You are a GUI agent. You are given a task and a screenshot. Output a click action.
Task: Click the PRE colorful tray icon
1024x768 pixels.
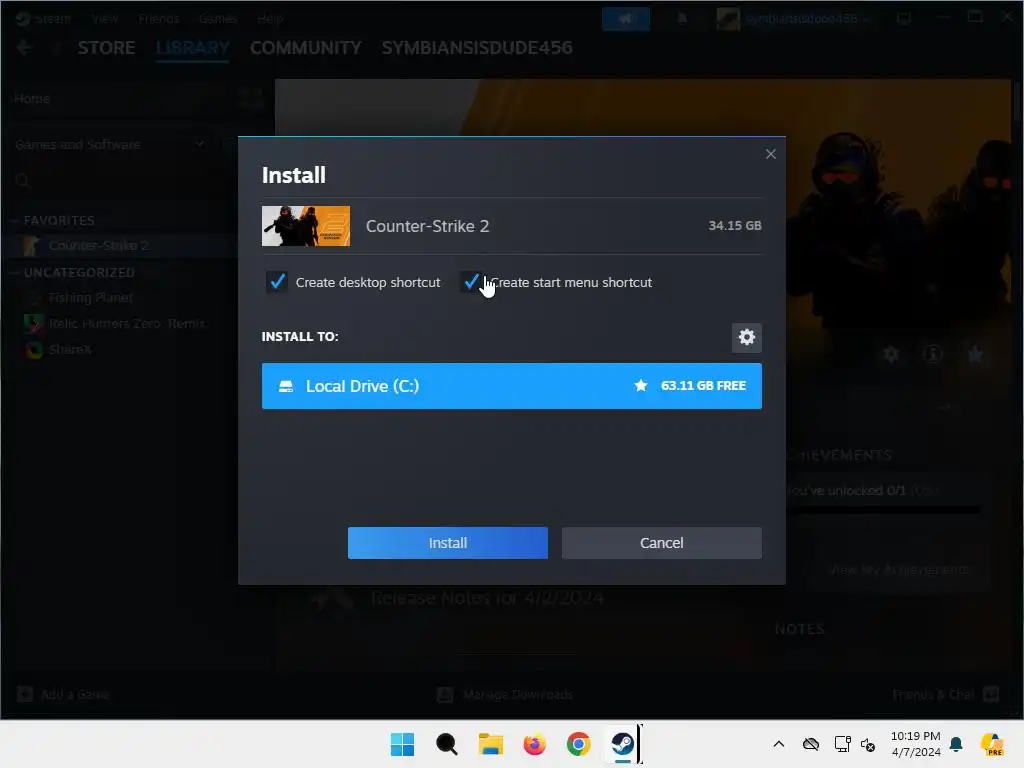pos(992,744)
